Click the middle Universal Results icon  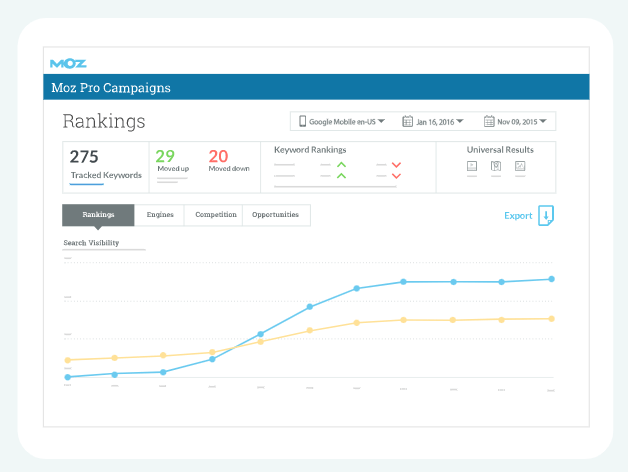point(496,166)
